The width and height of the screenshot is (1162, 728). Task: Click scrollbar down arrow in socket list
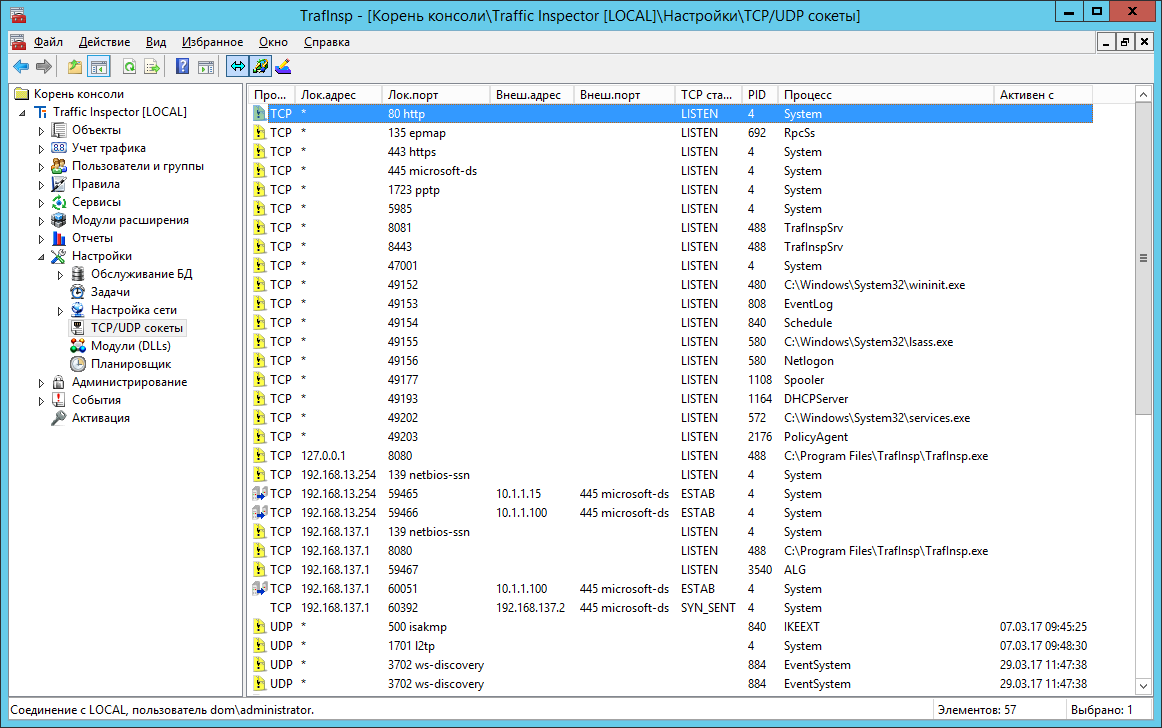(x=1143, y=686)
